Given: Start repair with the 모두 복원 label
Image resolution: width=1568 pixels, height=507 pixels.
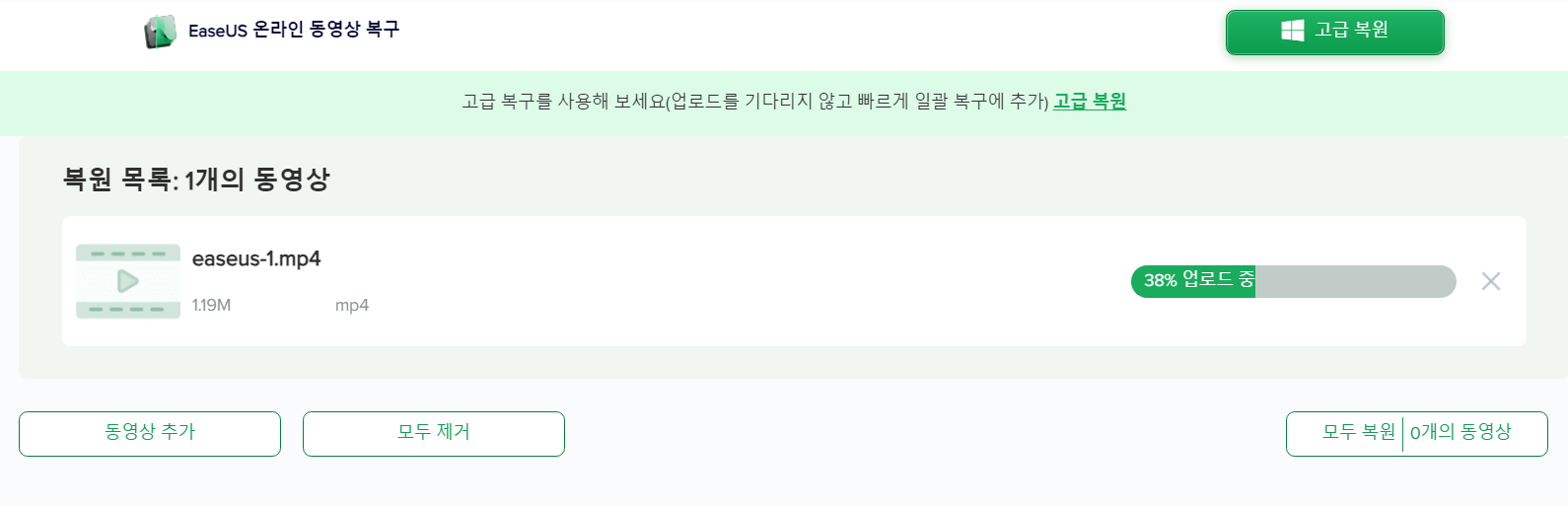Looking at the screenshot, I should pyautogui.click(x=1358, y=433).
